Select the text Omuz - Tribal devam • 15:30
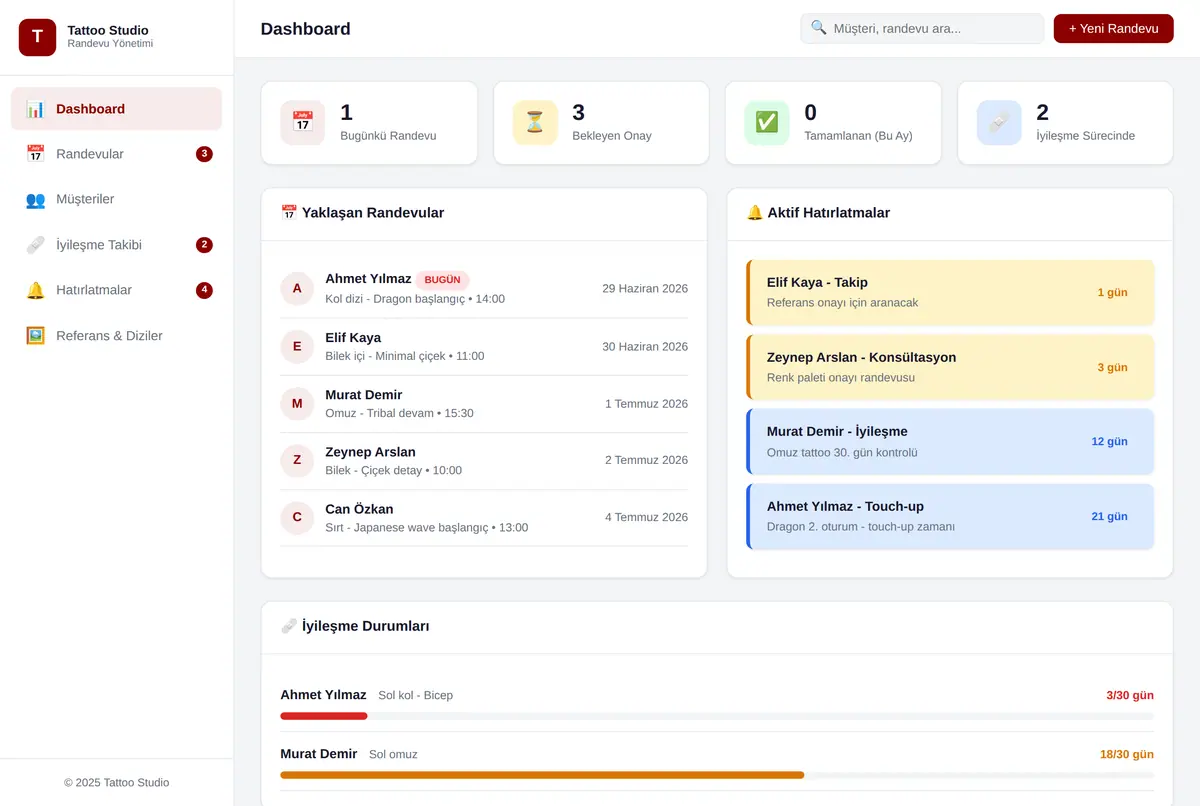Screen dimensions: 1200x806 click(400, 413)
